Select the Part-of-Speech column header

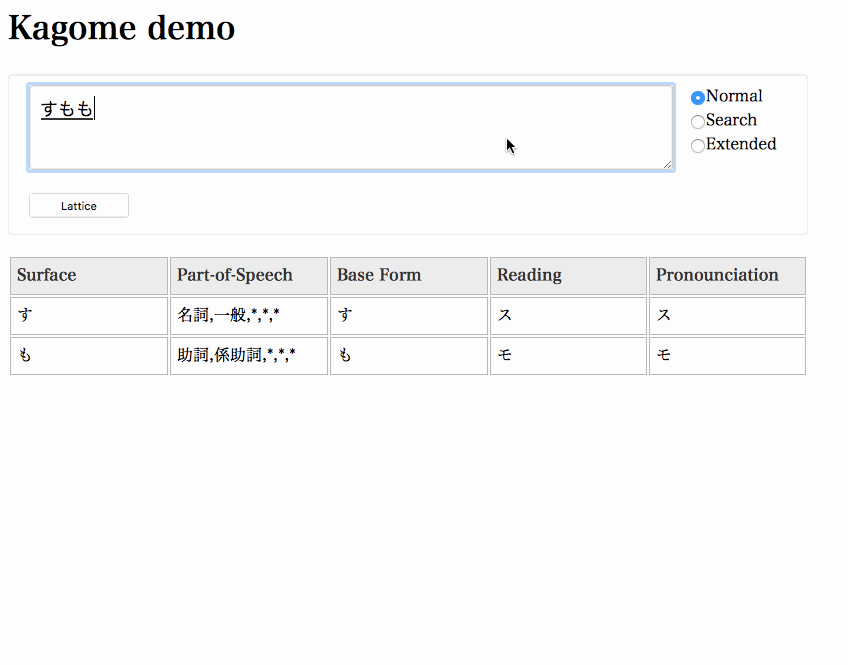click(x=248, y=275)
